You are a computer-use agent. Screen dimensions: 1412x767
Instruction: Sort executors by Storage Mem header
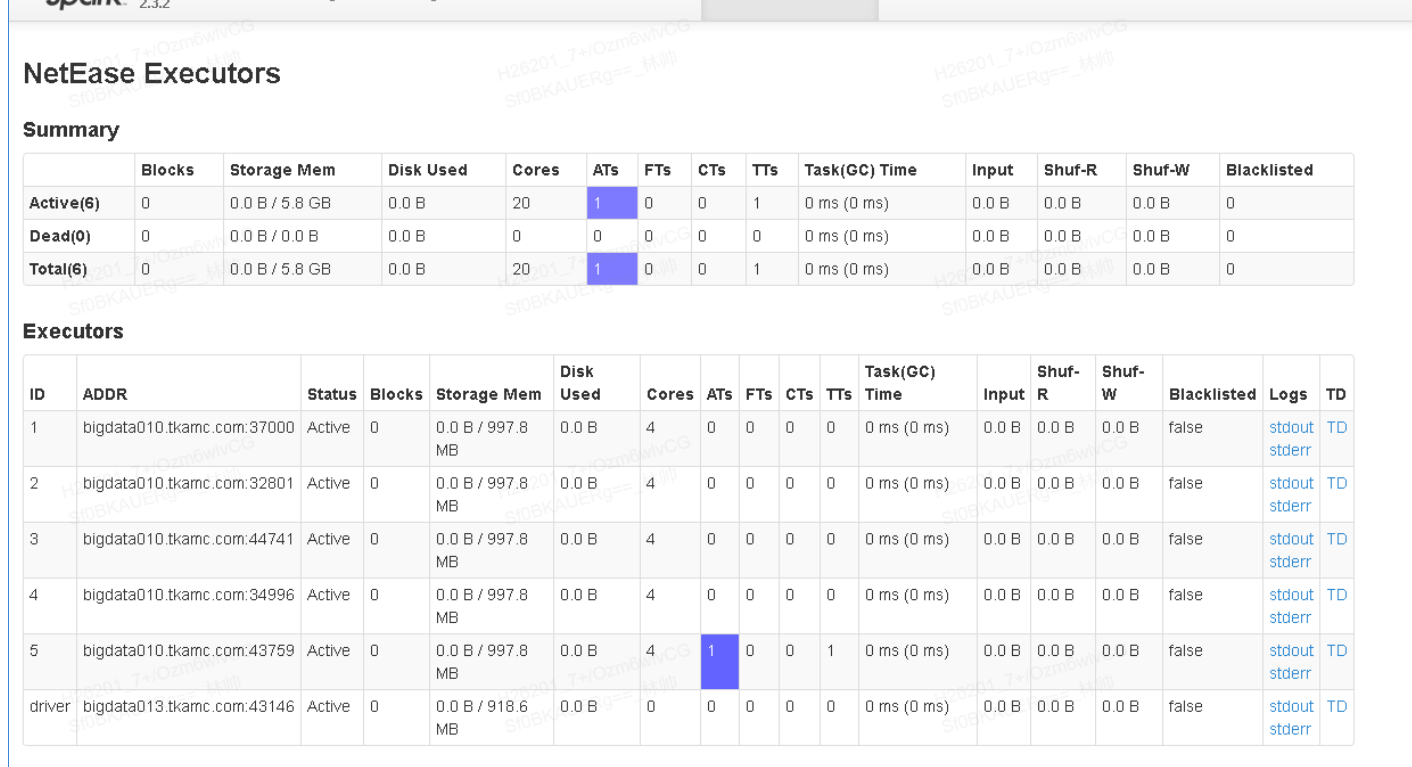tap(488, 395)
